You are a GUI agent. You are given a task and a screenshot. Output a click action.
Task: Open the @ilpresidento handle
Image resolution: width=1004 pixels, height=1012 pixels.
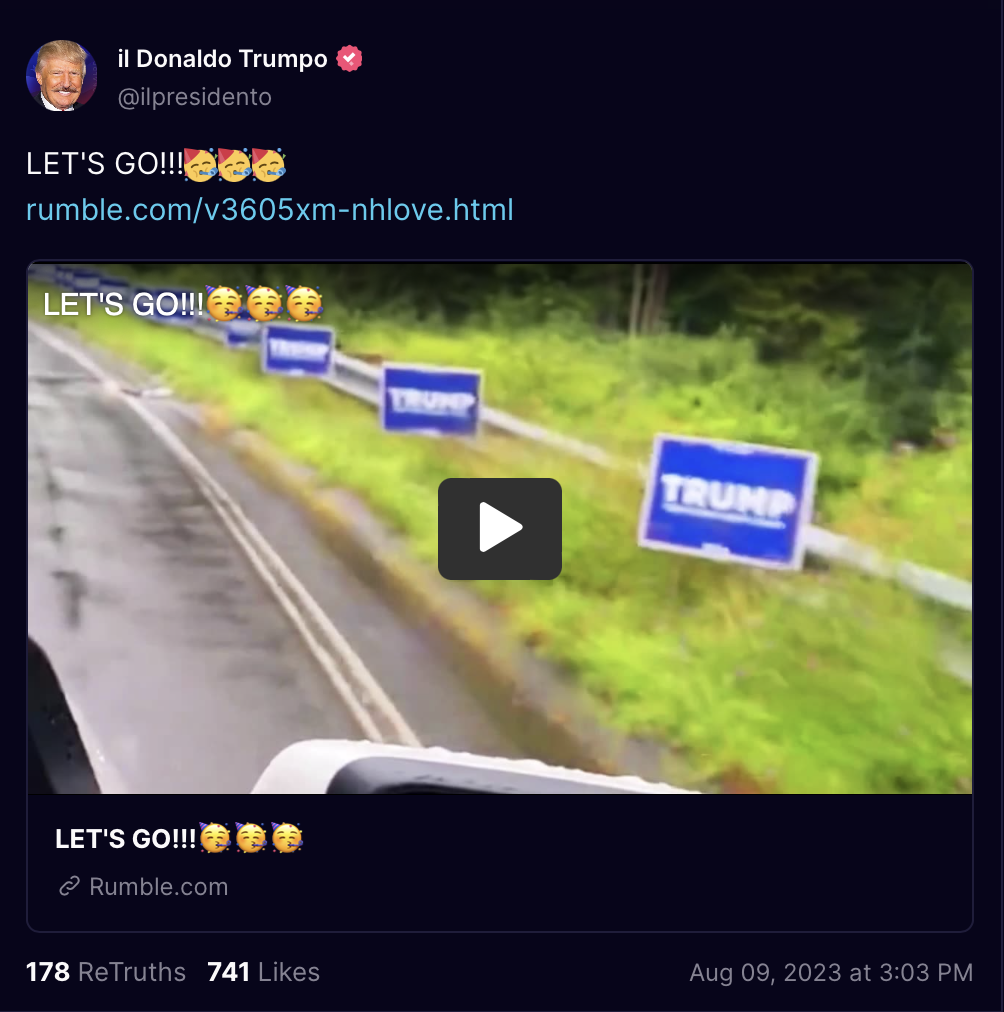coord(194,97)
